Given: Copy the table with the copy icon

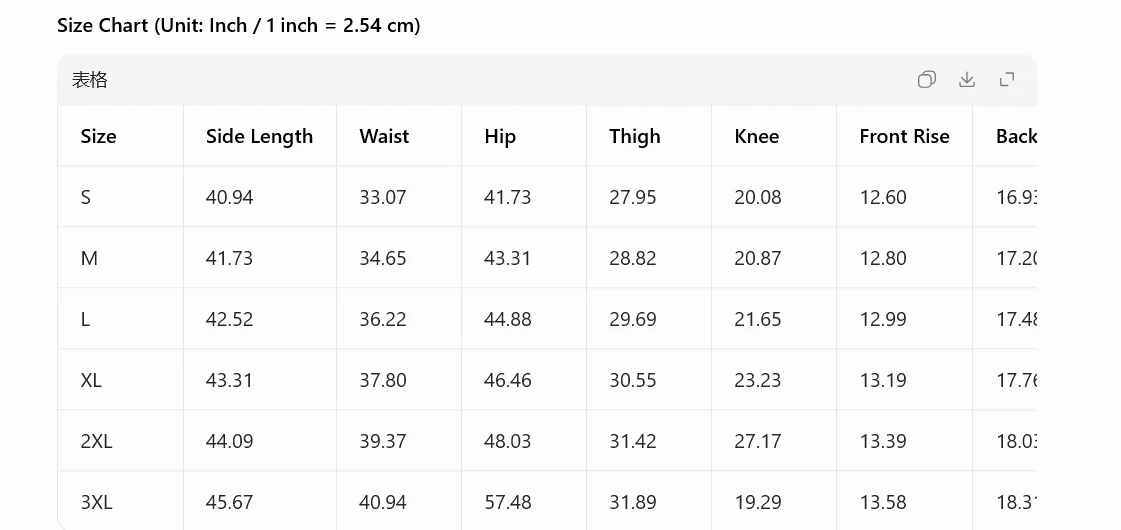Looking at the screenshot, I should click(927, 79).
